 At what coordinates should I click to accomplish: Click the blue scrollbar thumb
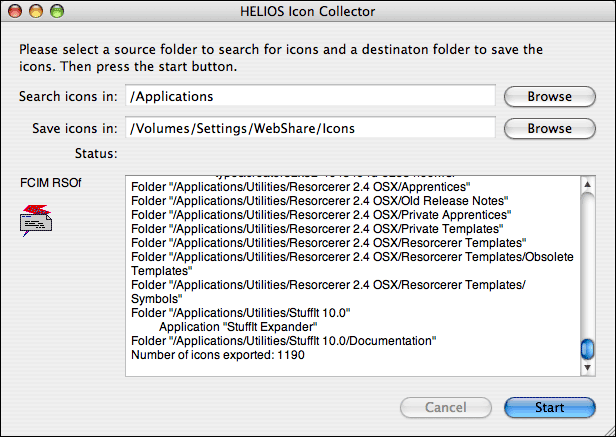588,349
